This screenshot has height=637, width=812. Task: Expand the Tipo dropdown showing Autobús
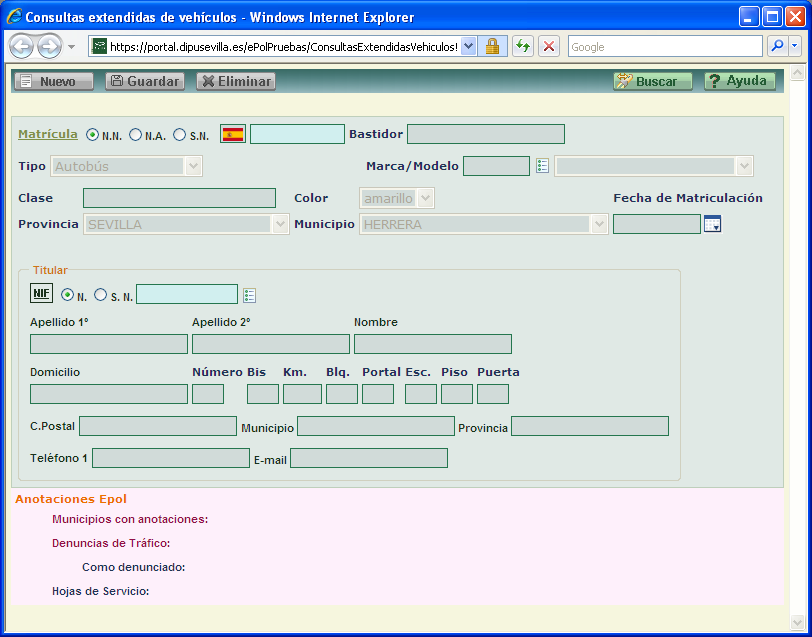[x=193, y=166]
